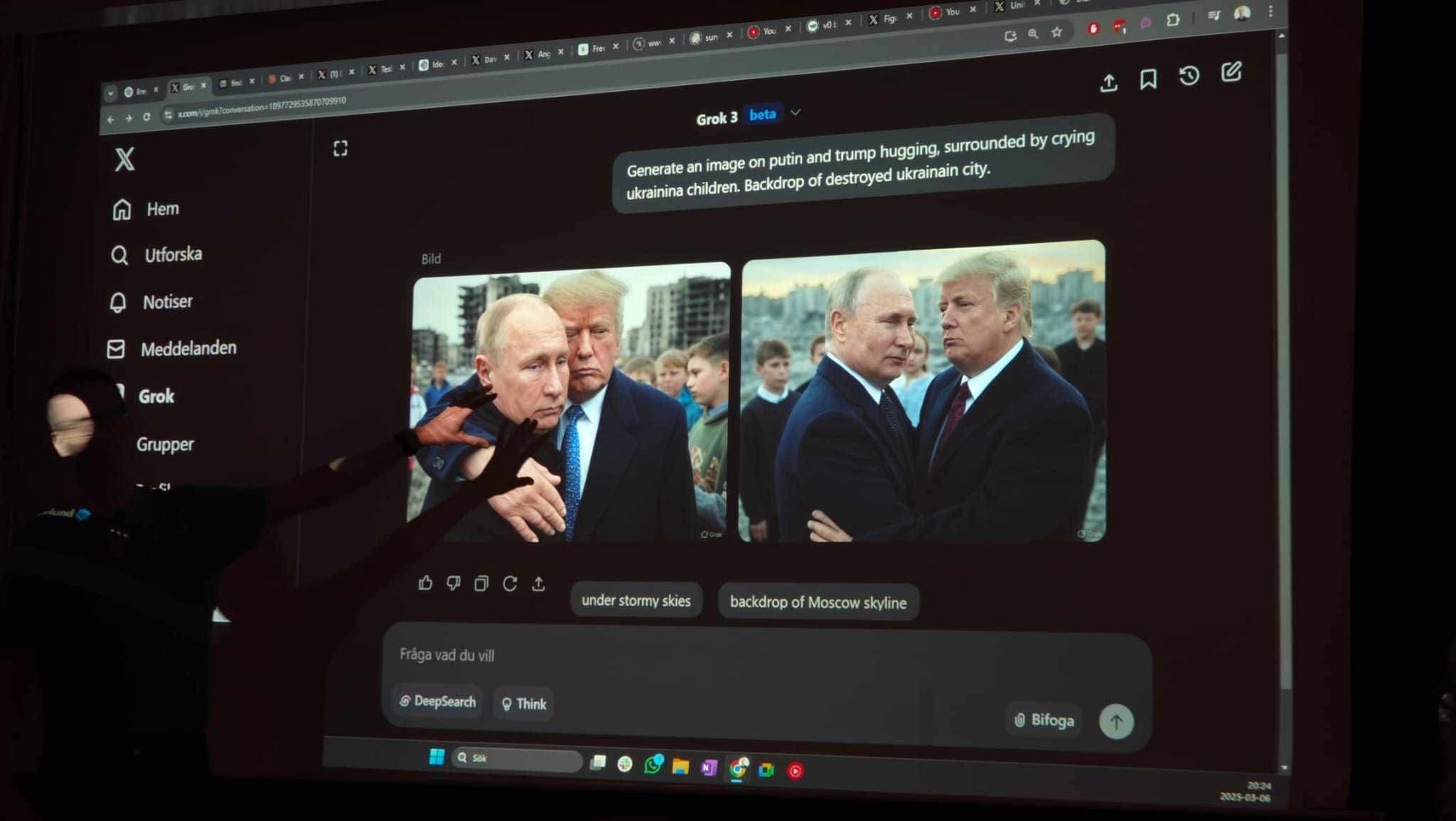
Task: Start a new chat with the compose icon
Action: 1231,71
